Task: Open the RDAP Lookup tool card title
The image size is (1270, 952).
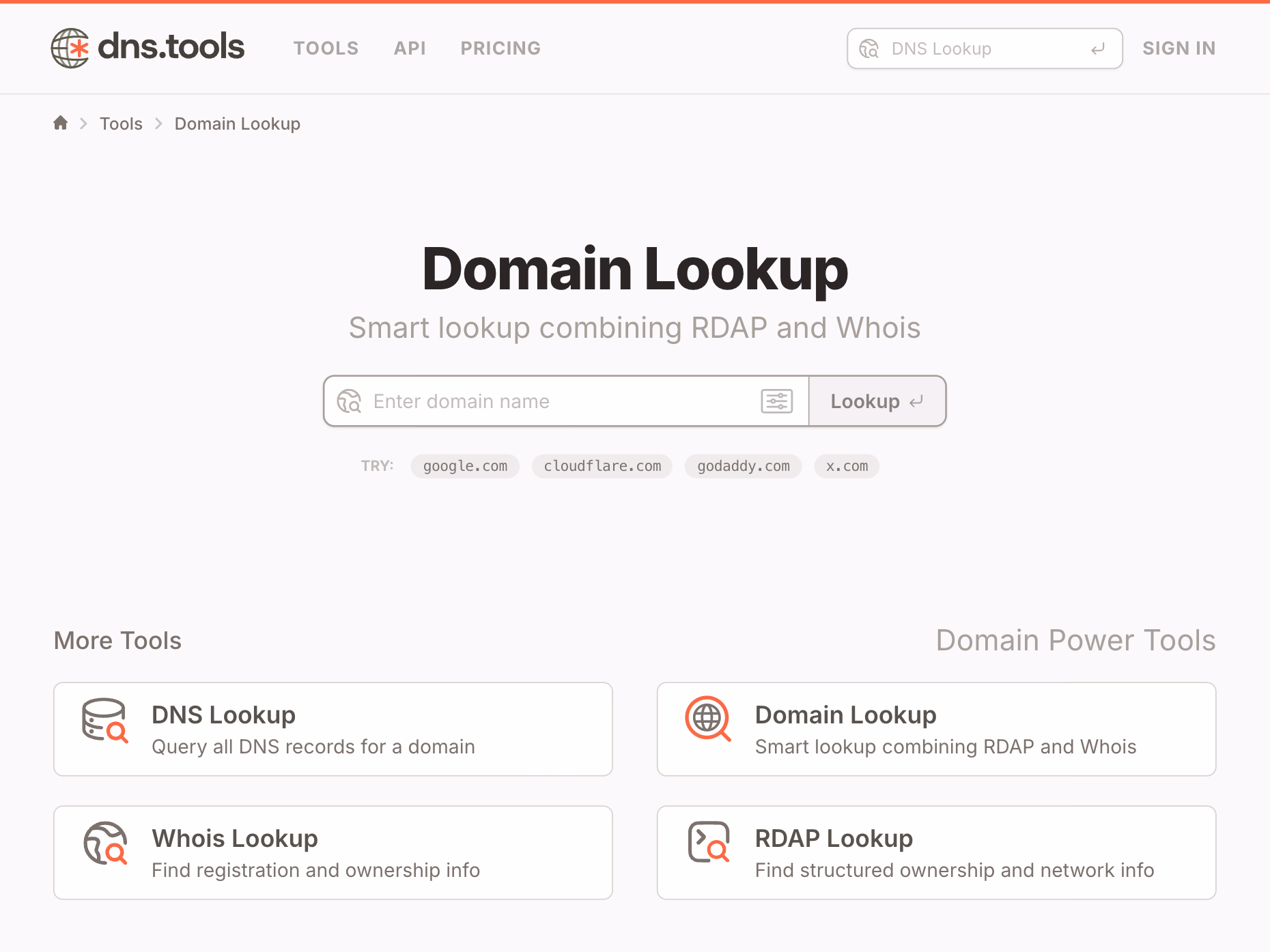Action: click(834, 838)
